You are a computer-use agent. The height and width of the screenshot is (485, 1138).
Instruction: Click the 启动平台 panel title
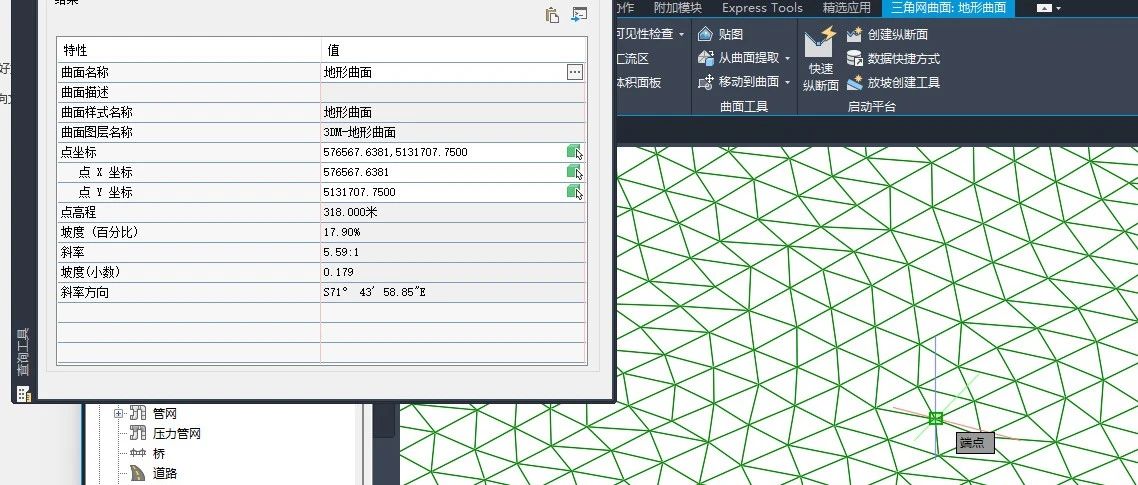click(872, 106)
